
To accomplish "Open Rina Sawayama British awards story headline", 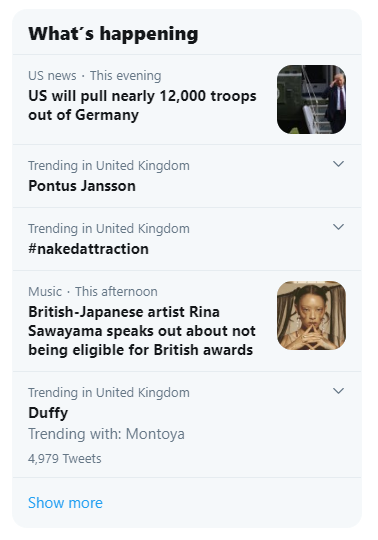I will pos(142,331).
